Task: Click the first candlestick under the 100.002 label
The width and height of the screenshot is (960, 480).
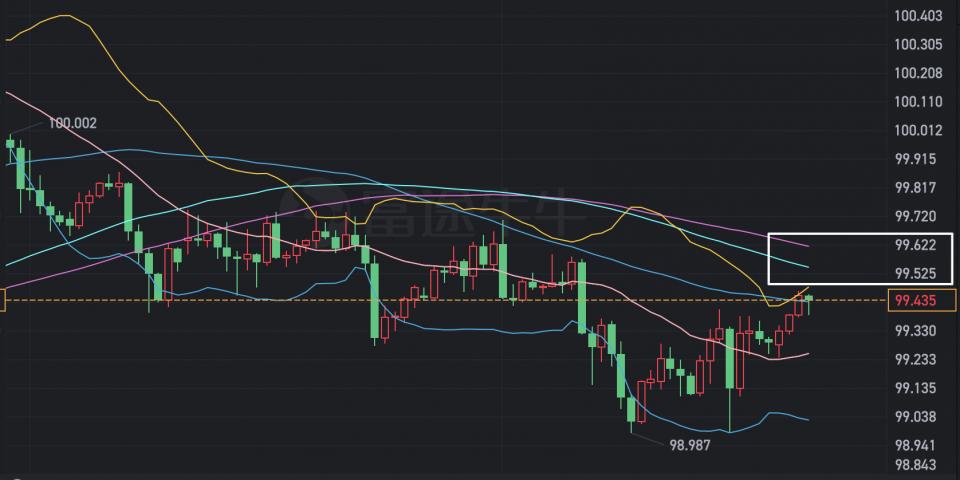Action: pos(10,148)
